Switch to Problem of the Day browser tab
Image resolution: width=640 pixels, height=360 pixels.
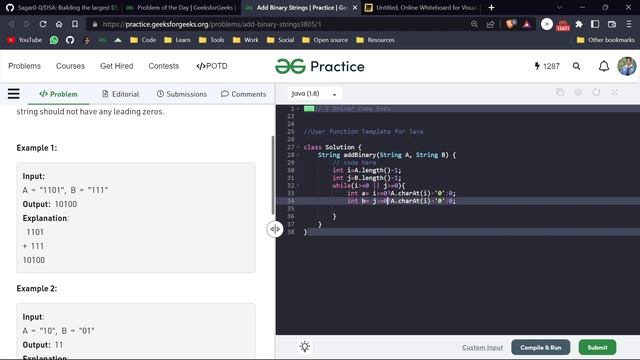pyautogui.click(x=182, y=7)
